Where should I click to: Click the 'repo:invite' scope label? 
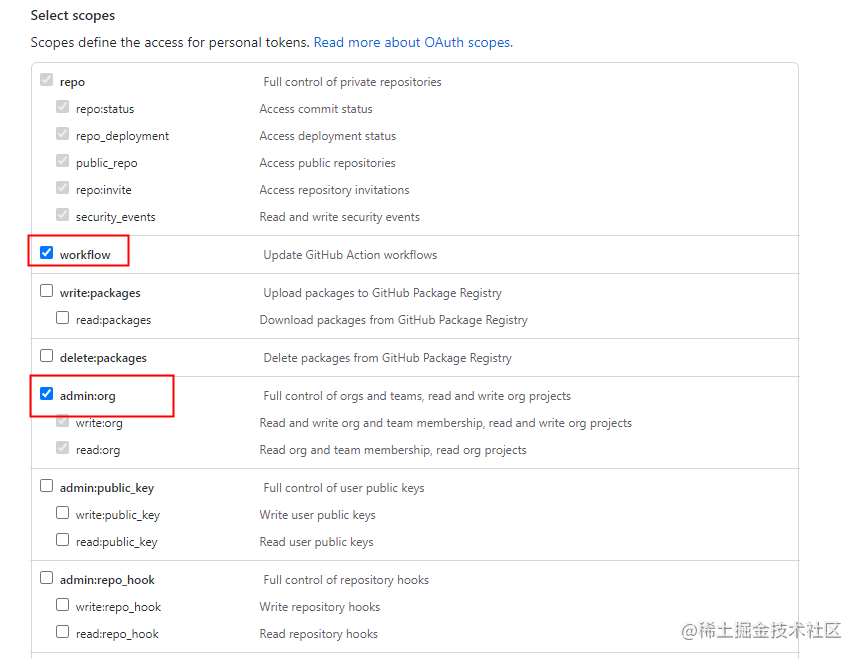(103, 190)
